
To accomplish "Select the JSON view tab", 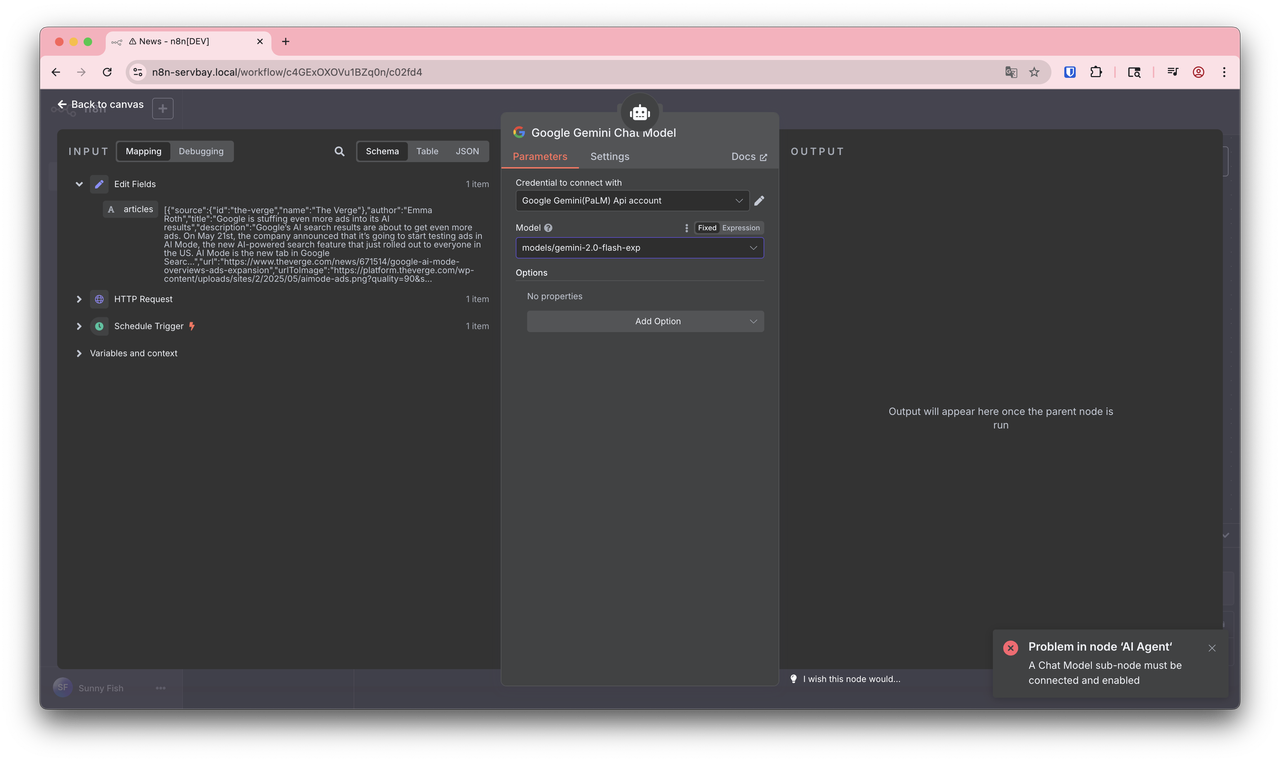I will (467, 151).
